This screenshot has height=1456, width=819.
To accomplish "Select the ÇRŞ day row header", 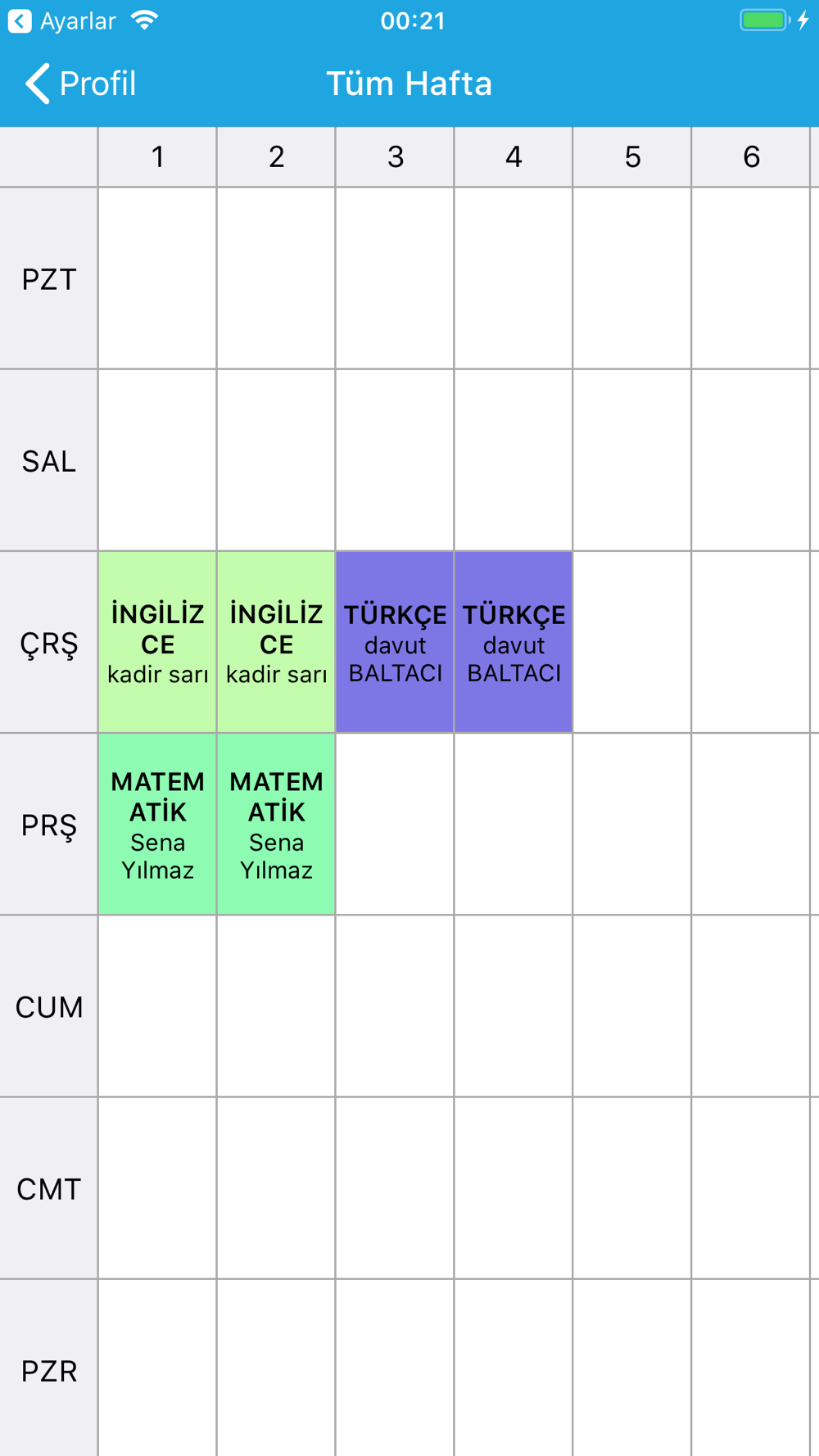I will tap(49, 642).
